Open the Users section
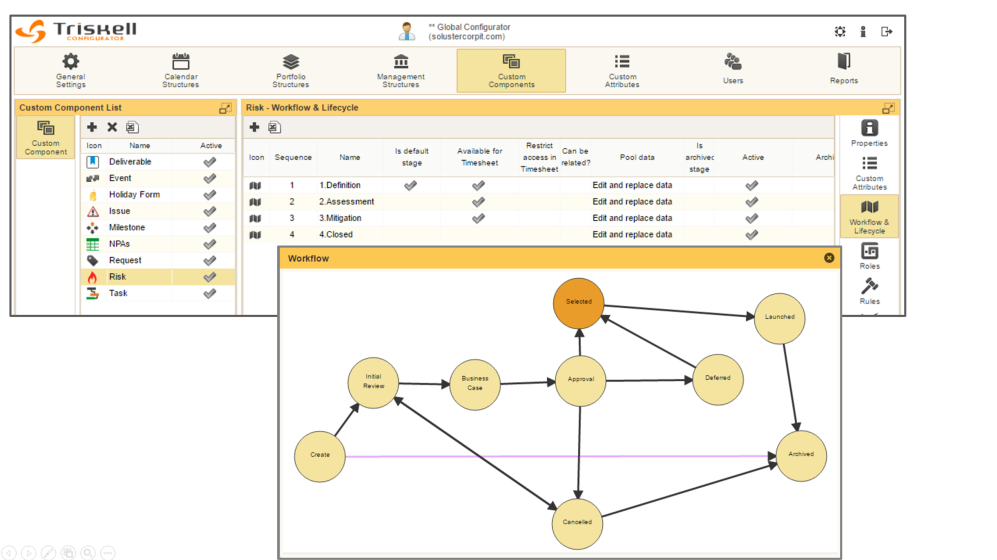This screenshot has height=560, width=997. [x=732, y=69]
